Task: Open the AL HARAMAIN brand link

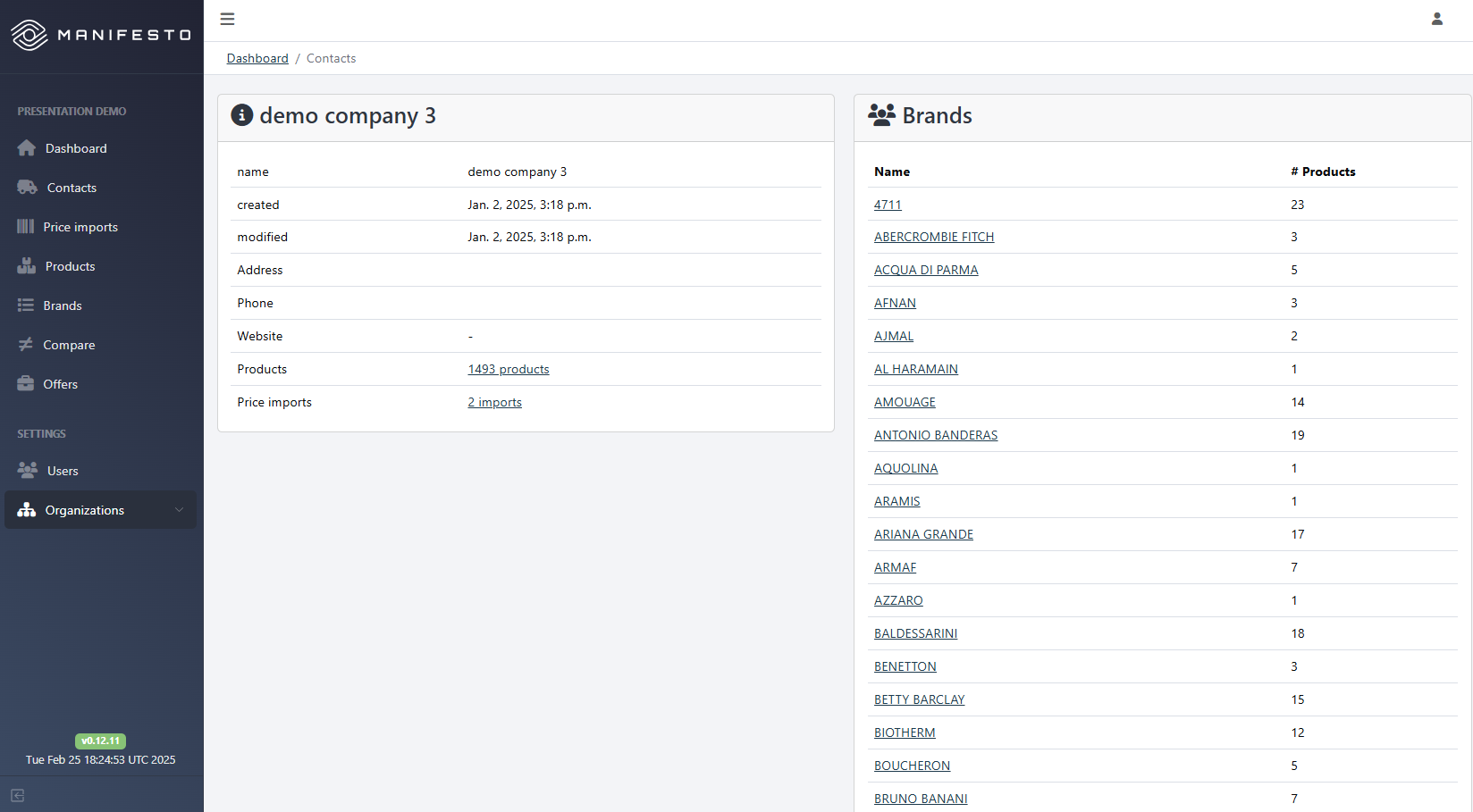Action: tap(916, 369)
